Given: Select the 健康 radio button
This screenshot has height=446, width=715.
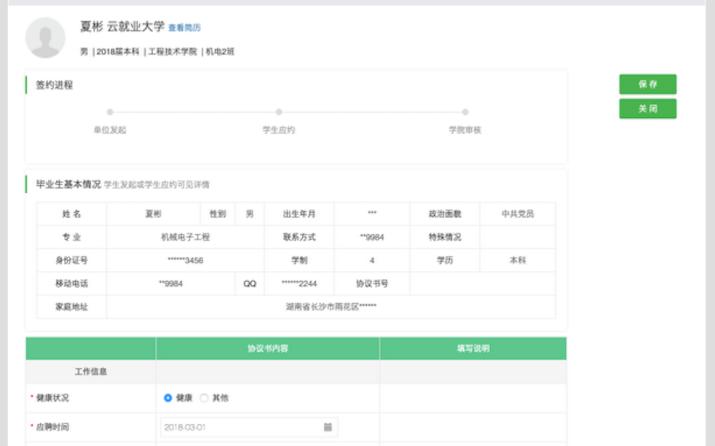Looking at the screenshot, I should tap(168, 398).
